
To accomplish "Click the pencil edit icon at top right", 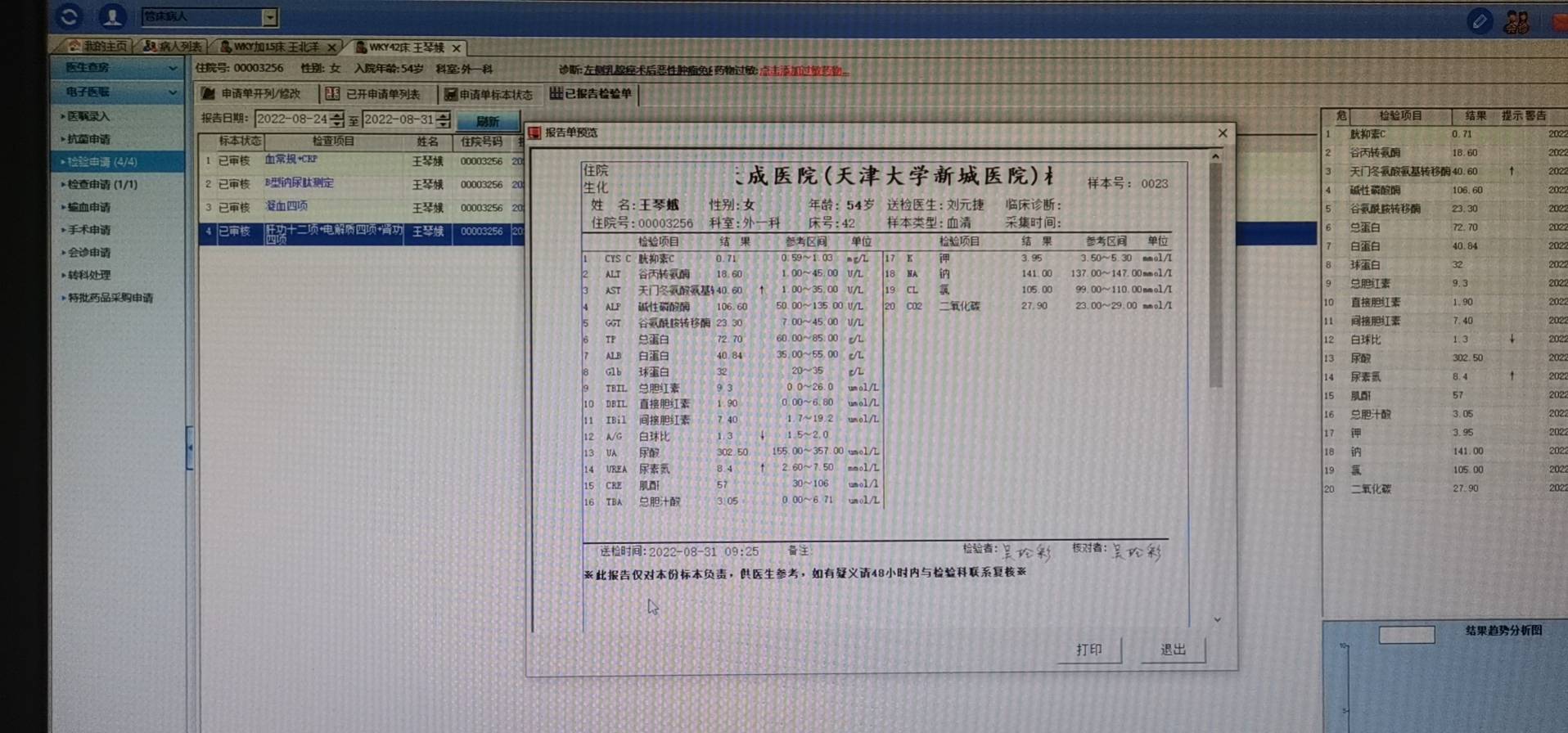I will 1479,21.
